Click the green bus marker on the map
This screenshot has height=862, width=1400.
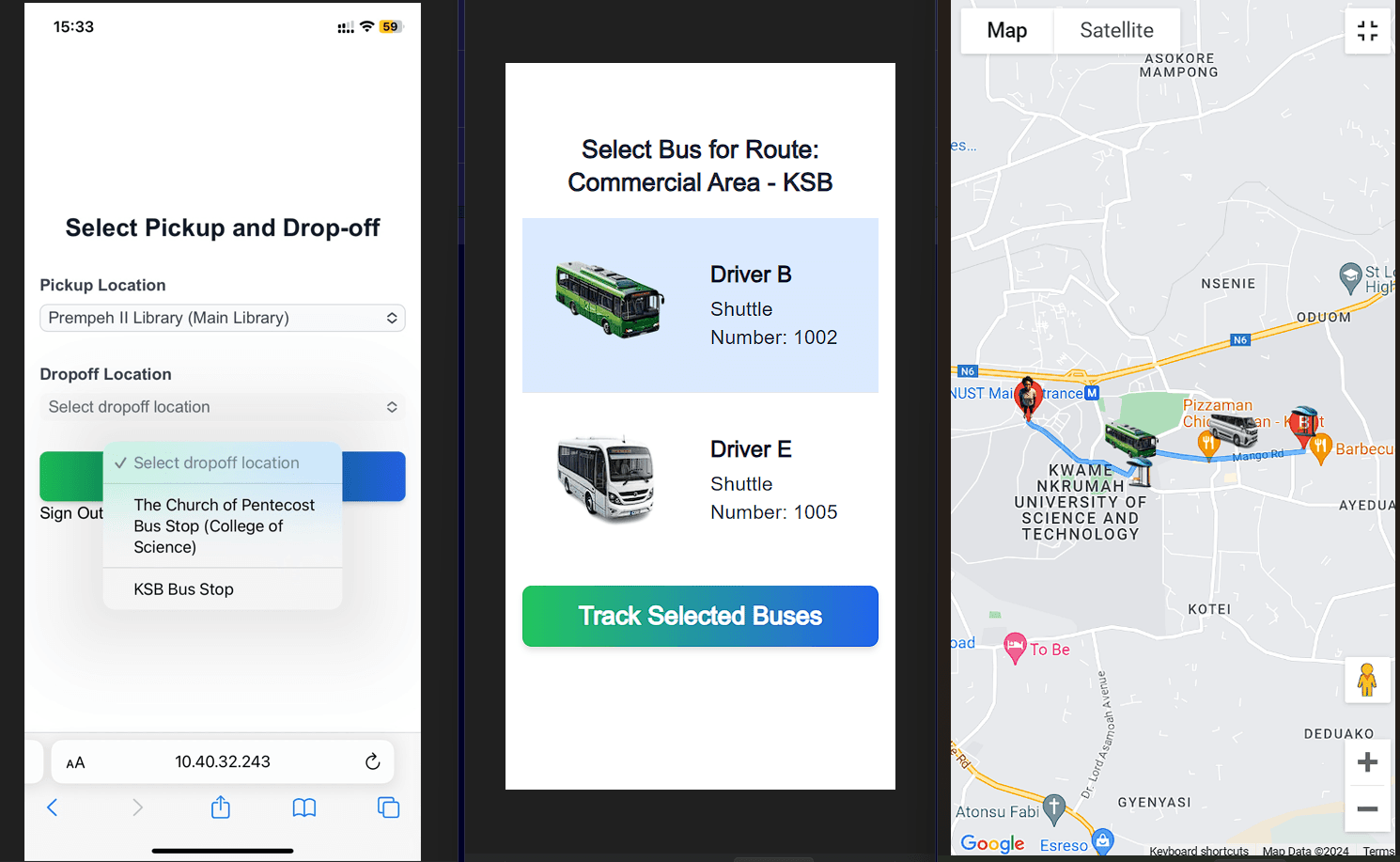click(x=1130, y=439)
